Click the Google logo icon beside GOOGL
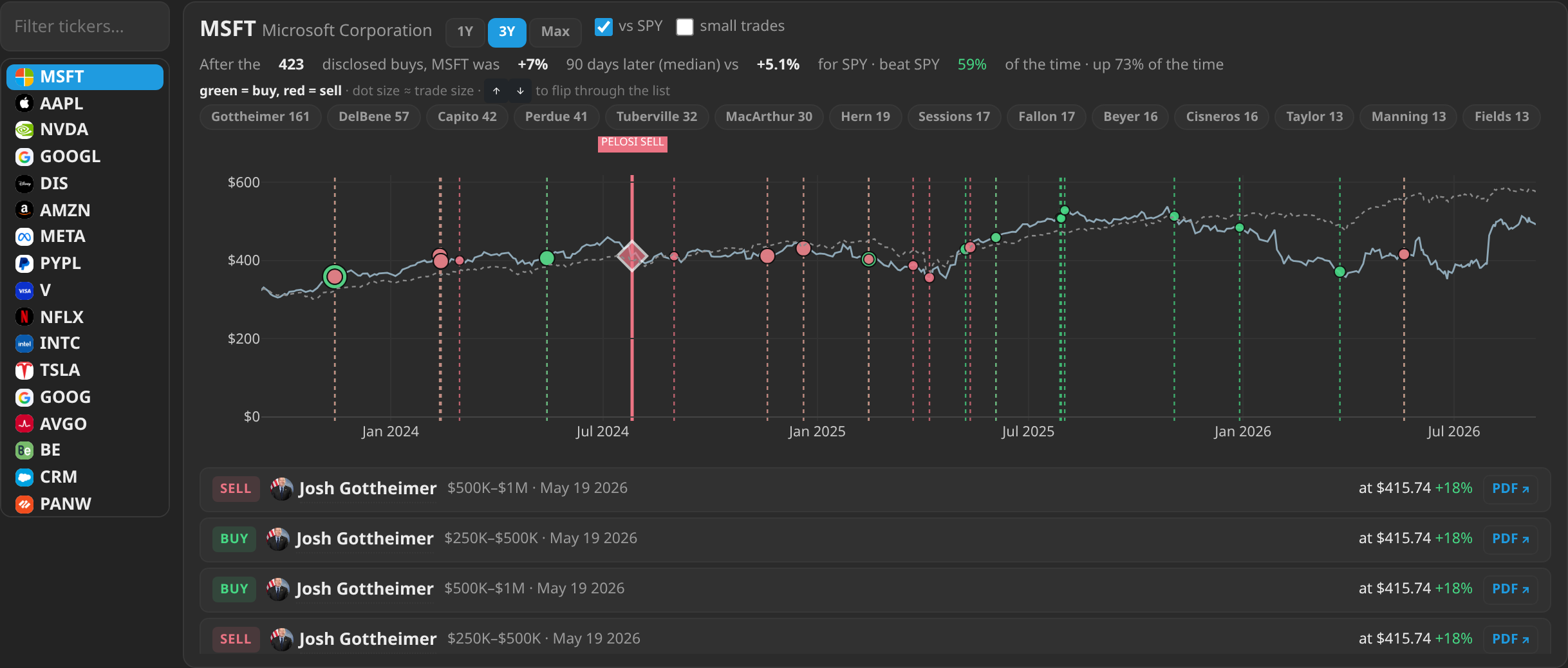This screenshot has width=1568, height=668. pyautogui.click(x=24, y=156)
